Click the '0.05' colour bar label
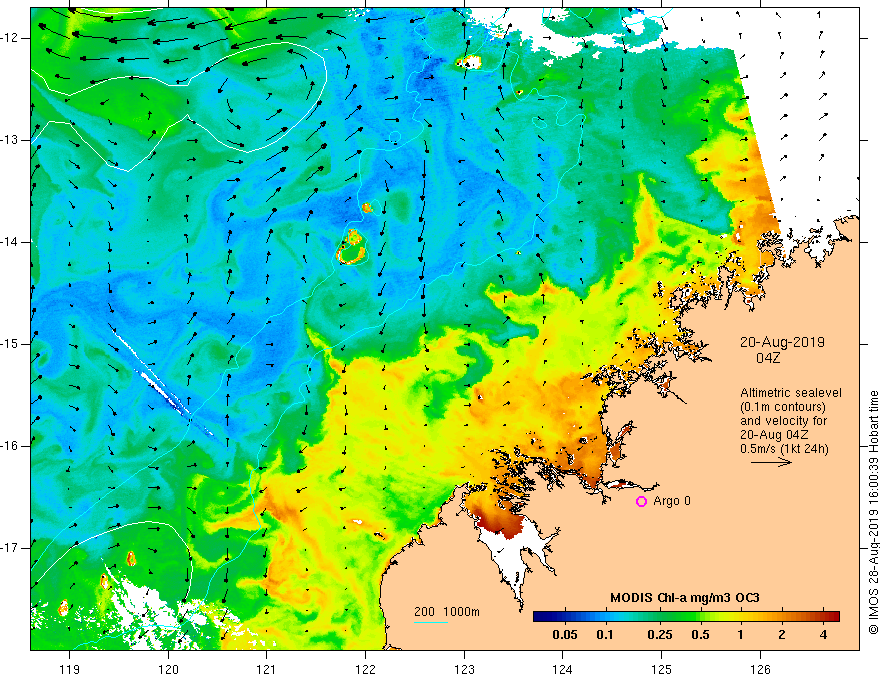The width and height of the screenshot is (880, 680). click(x=565, y=635)
